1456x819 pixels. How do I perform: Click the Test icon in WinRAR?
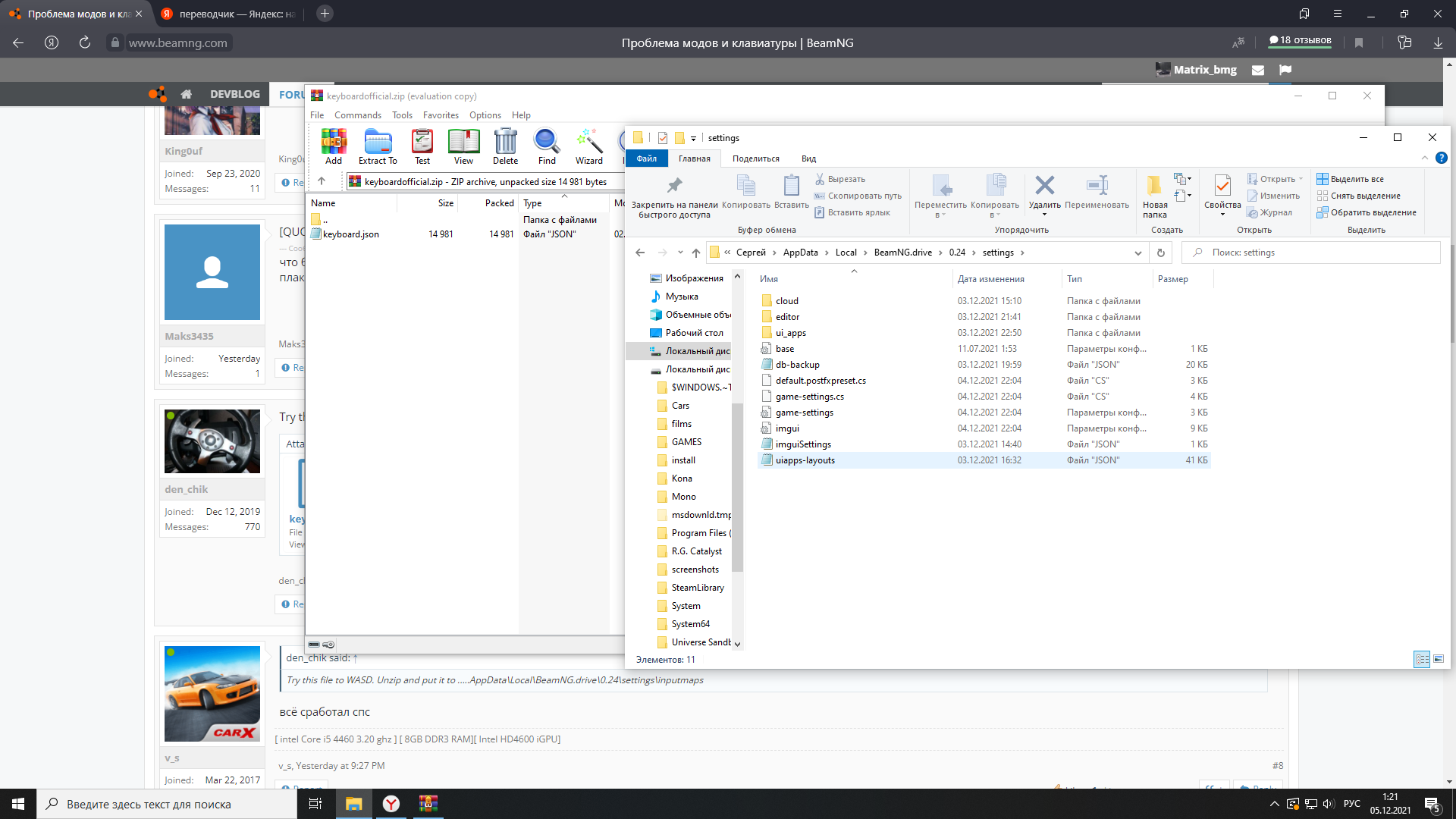pyautogui.click(x=422, y=147)
